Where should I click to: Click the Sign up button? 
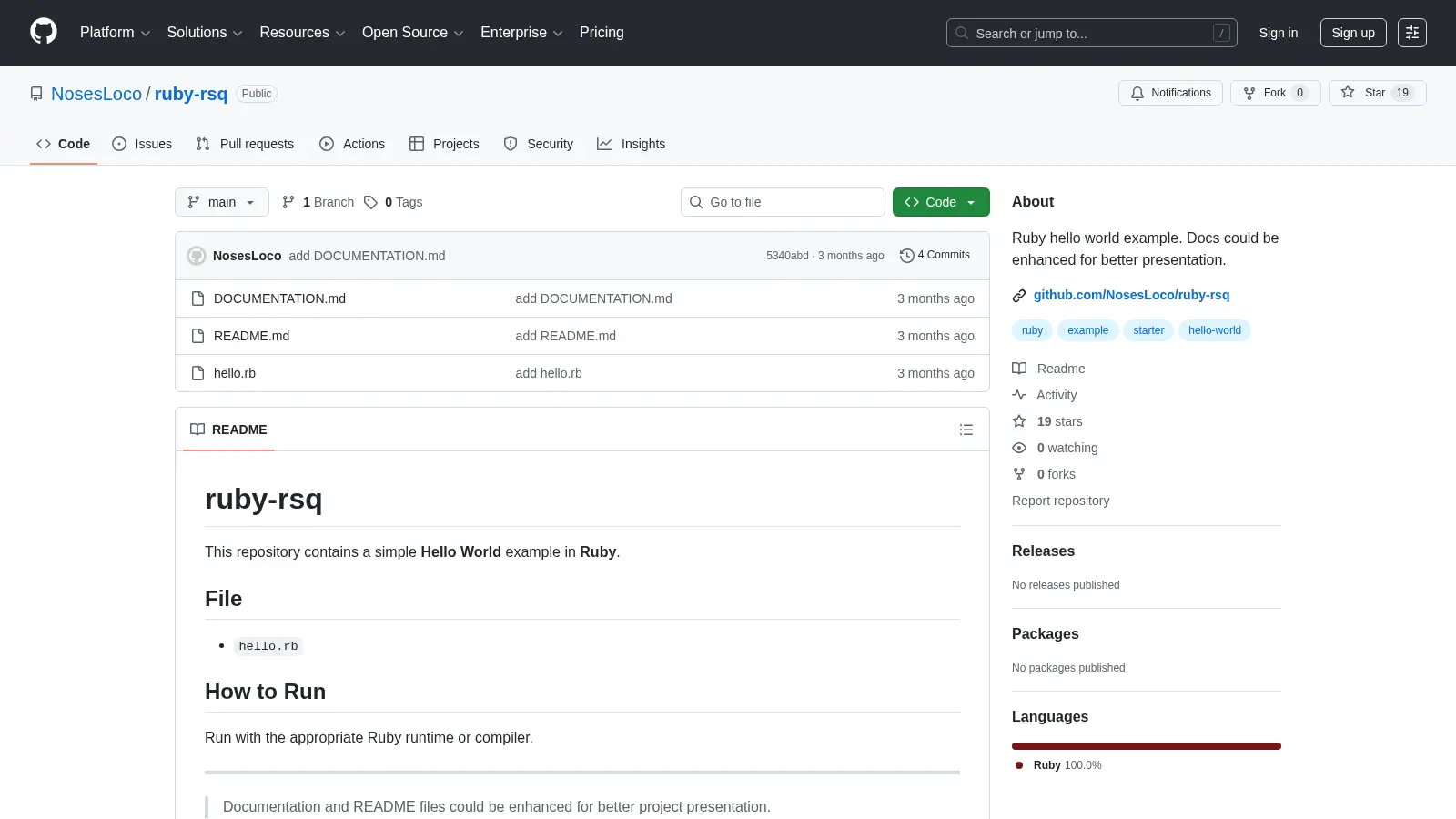coord(1353,33)
